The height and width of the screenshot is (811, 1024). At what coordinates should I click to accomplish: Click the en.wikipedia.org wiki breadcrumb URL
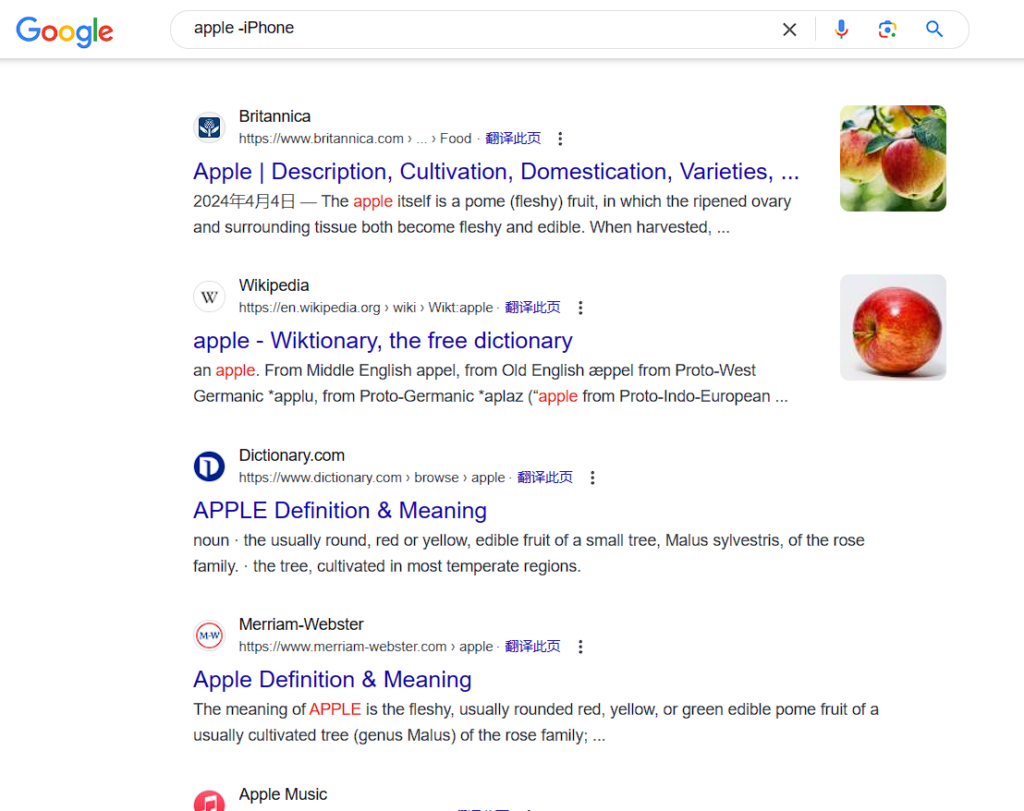click(x=366, y=308)
